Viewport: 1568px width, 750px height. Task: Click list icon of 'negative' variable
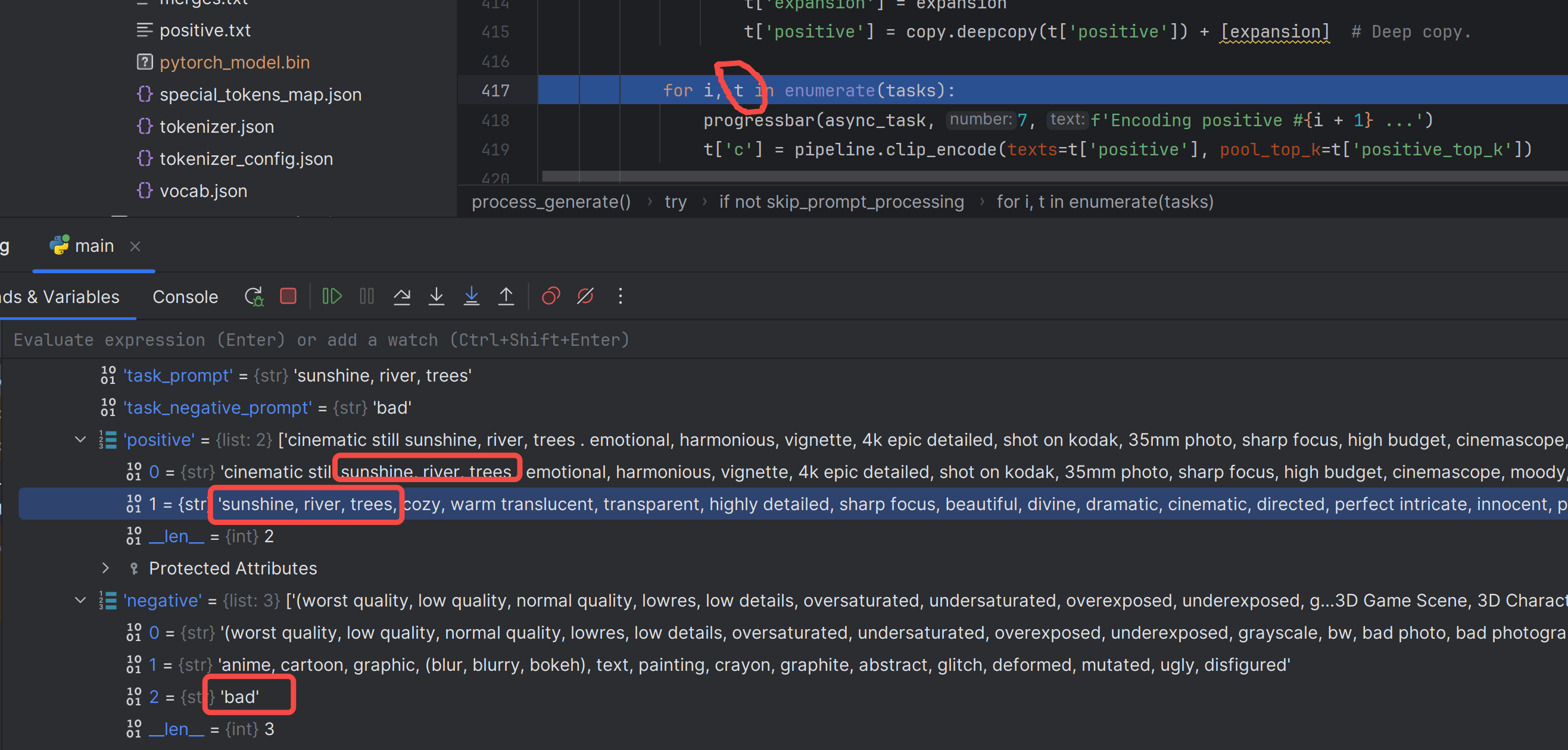click(108, 601)
